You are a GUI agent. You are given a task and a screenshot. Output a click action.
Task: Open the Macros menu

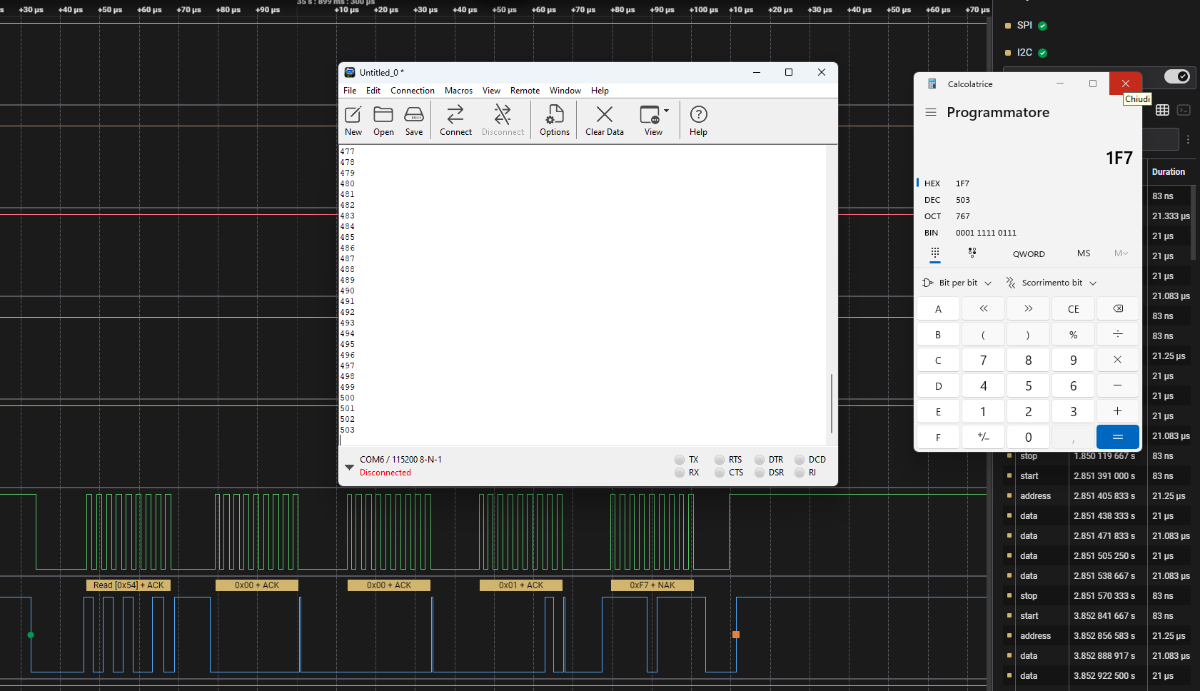[x=458, y=90]
